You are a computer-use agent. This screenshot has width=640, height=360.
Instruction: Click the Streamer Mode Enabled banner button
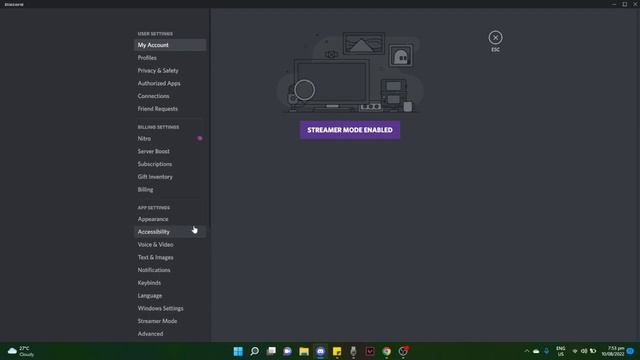tap(350, 130)
